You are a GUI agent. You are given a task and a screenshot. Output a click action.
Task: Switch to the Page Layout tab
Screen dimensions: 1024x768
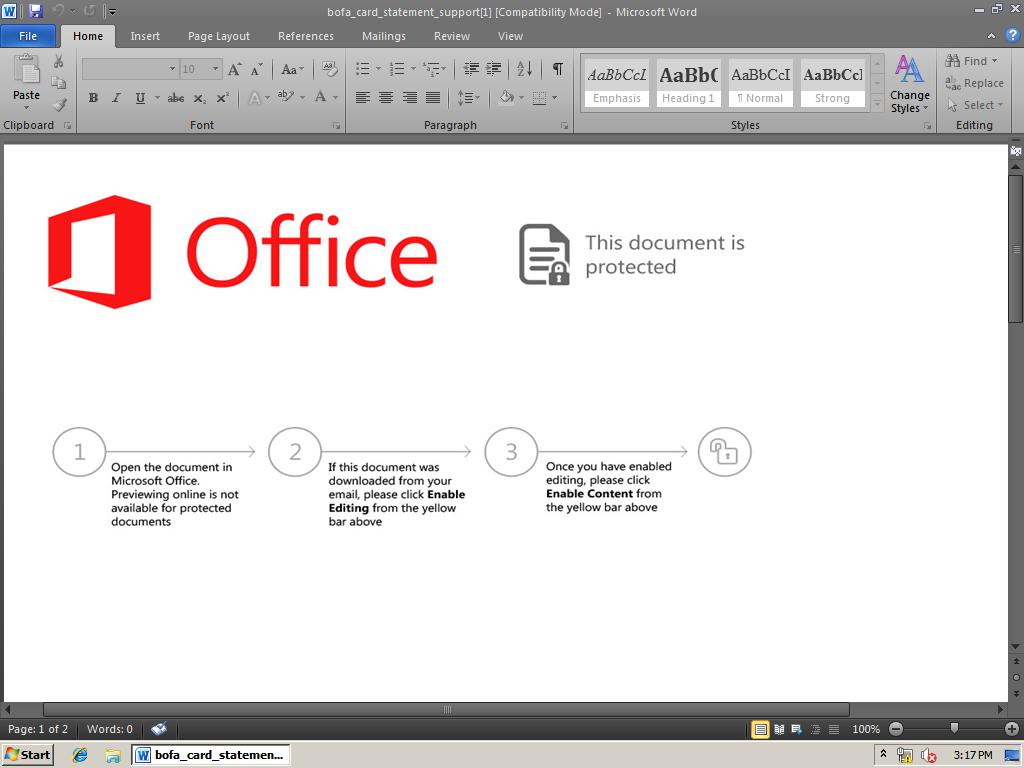[219, 36]
